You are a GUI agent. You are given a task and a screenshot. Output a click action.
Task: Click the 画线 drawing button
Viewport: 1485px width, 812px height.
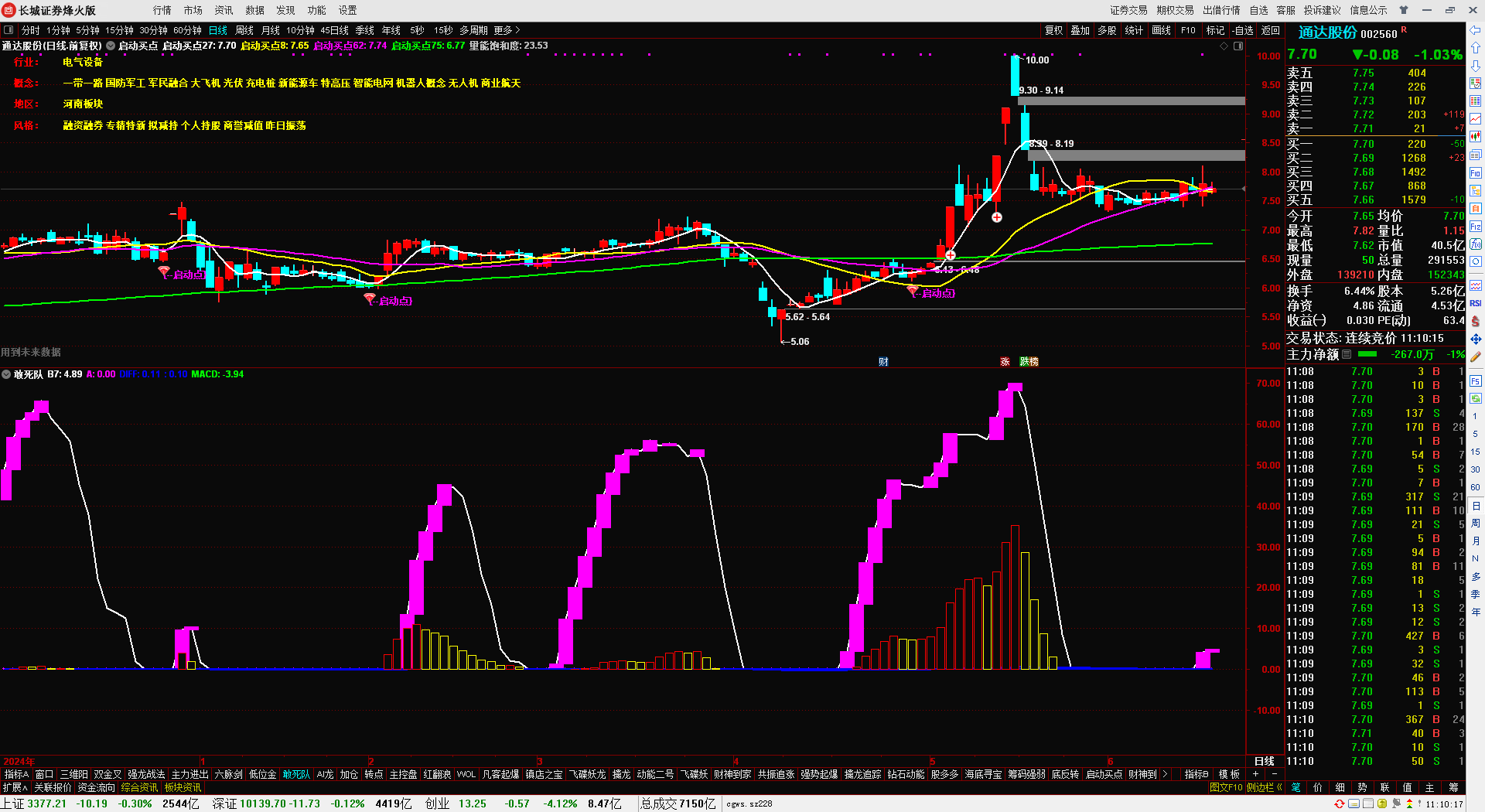(1161, 30)
